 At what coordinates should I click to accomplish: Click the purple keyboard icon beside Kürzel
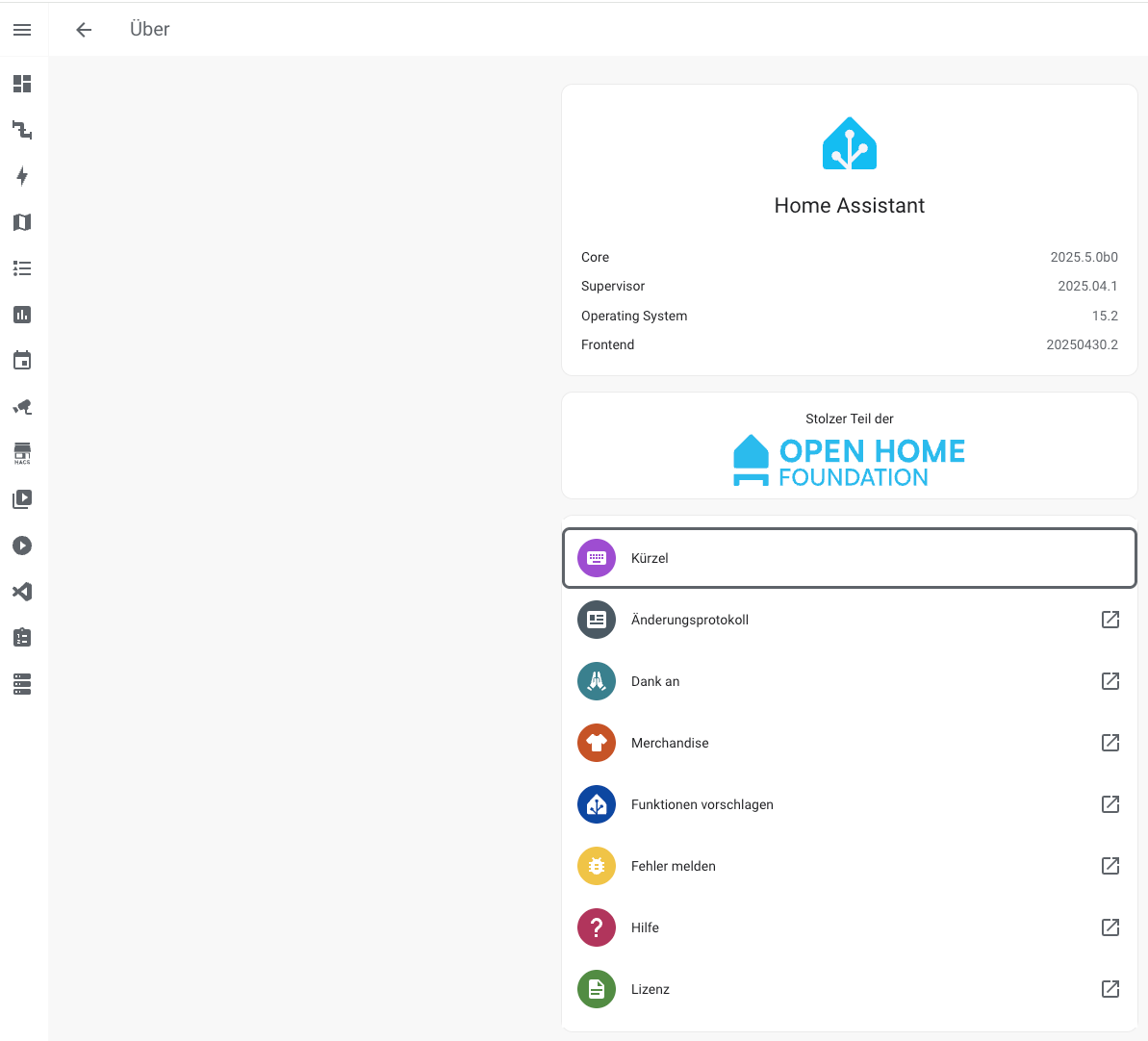tap(597, 558)
